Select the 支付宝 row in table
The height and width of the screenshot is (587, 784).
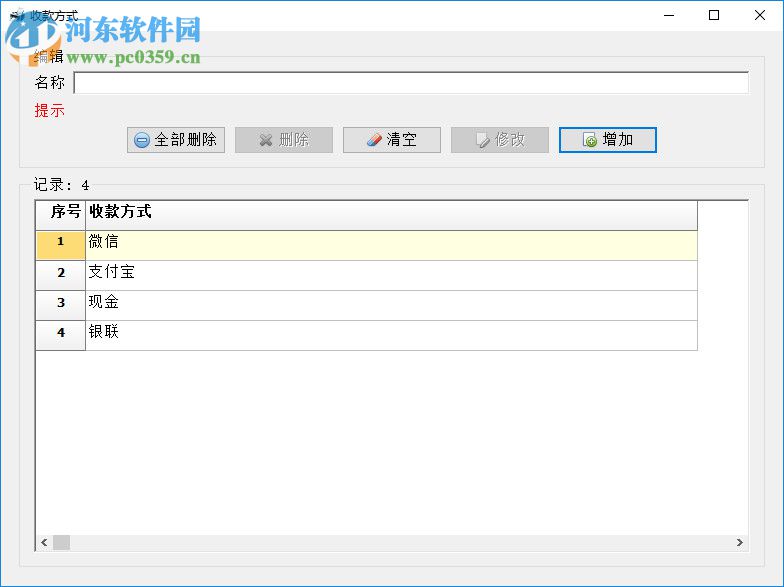[392, 276]
